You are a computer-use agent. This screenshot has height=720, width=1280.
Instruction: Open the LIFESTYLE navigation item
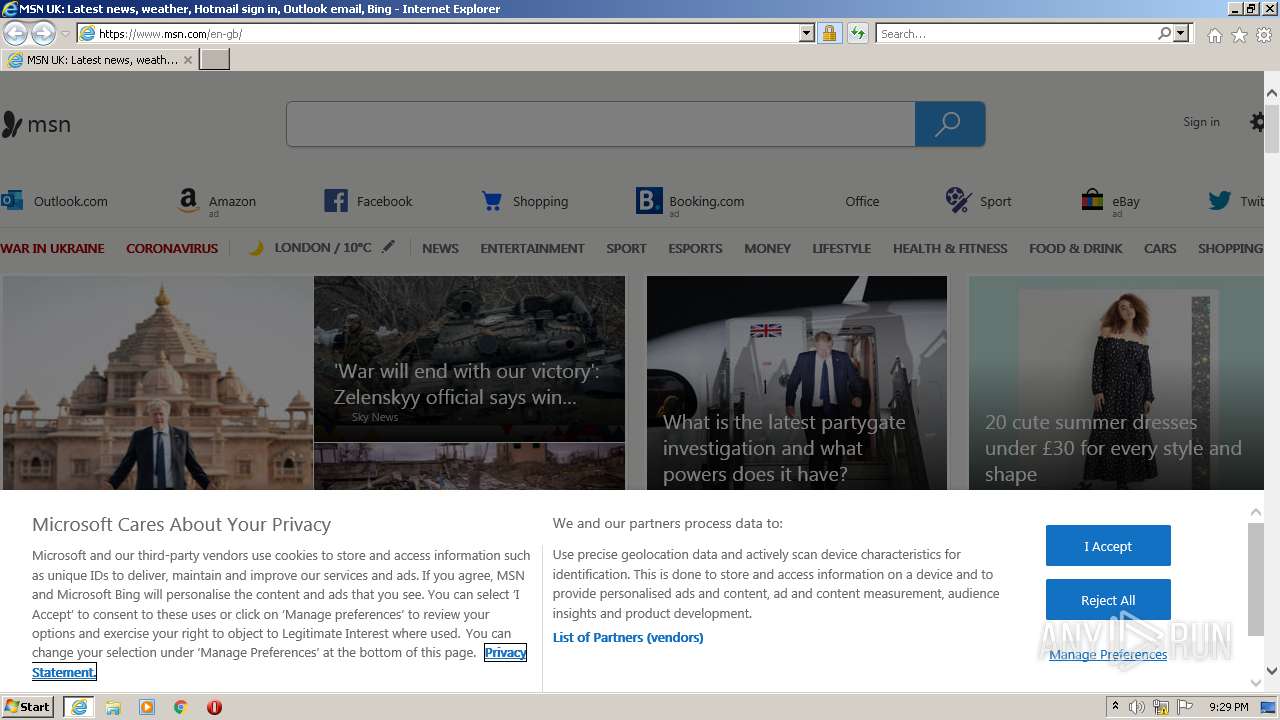(841, 248)
